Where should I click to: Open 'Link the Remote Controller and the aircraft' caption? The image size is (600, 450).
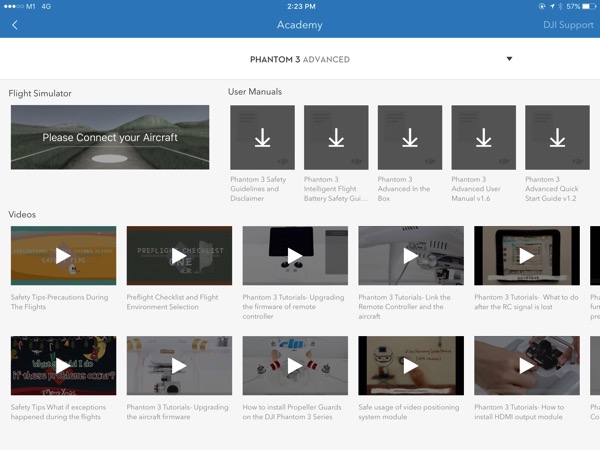[x=404, y=307]
